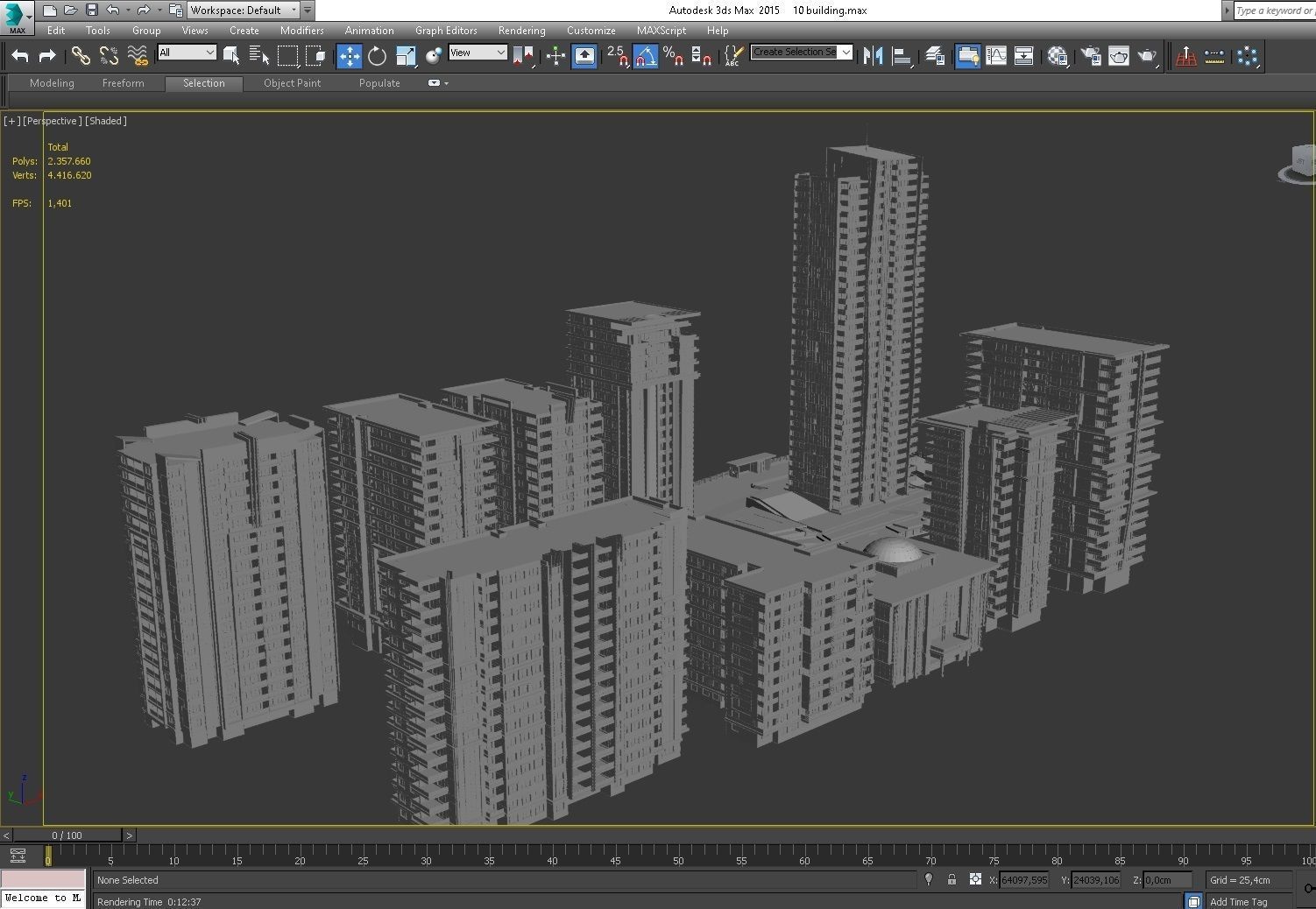1316x909 pixels.
Task: Toggle Spinner Snap
Action: coord(701,56)
